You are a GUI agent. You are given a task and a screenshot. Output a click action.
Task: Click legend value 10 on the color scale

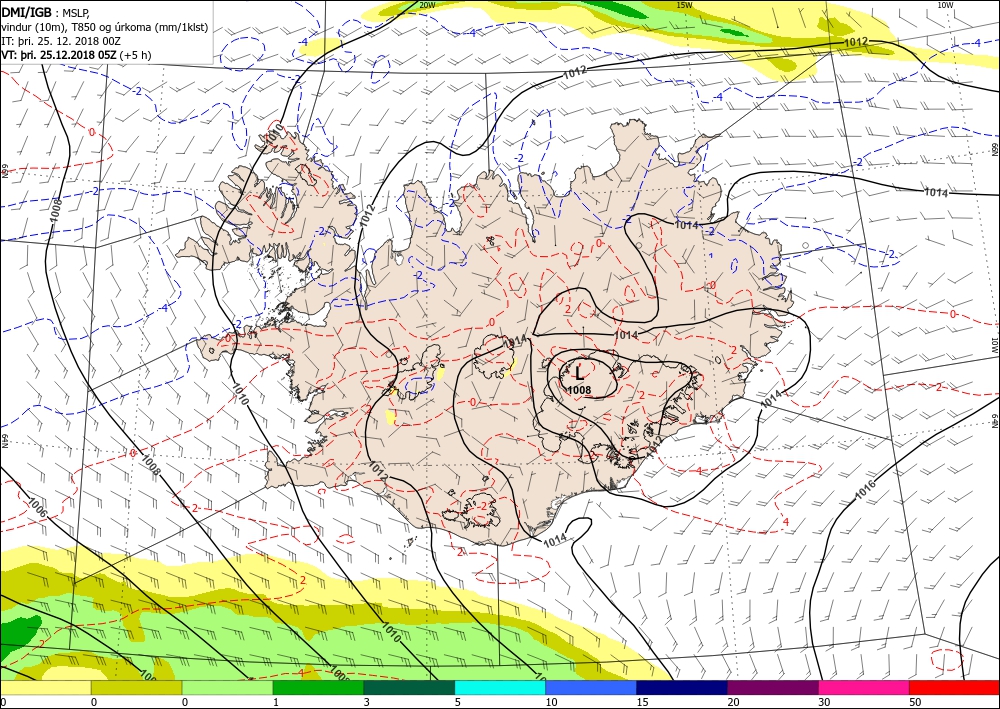(551, 702)
